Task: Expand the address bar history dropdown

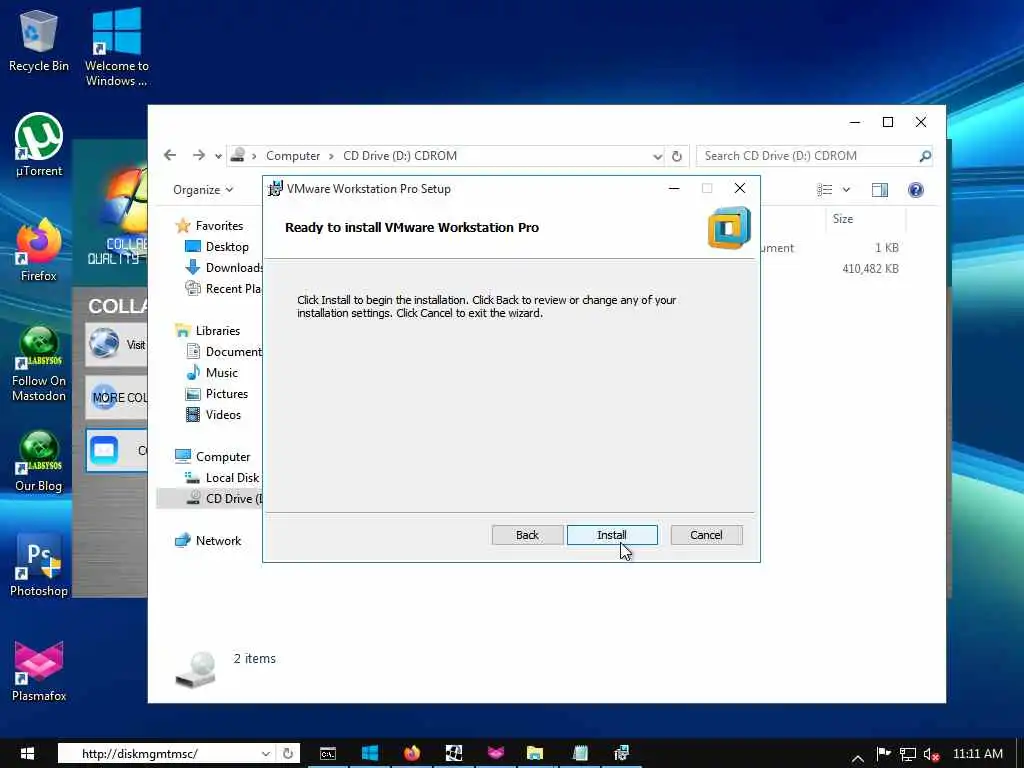Action: pyautogui.click(x=657, y=156)
